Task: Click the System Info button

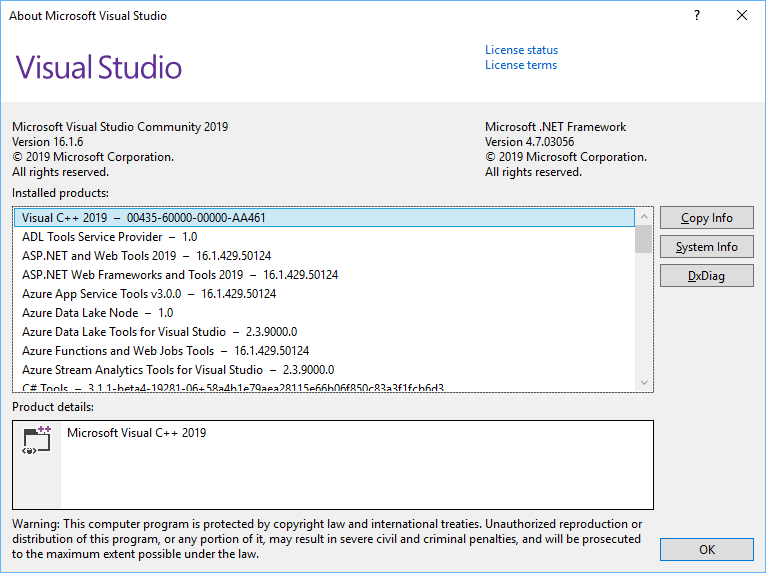Action: pyautogui.click(x=706, y=247)
